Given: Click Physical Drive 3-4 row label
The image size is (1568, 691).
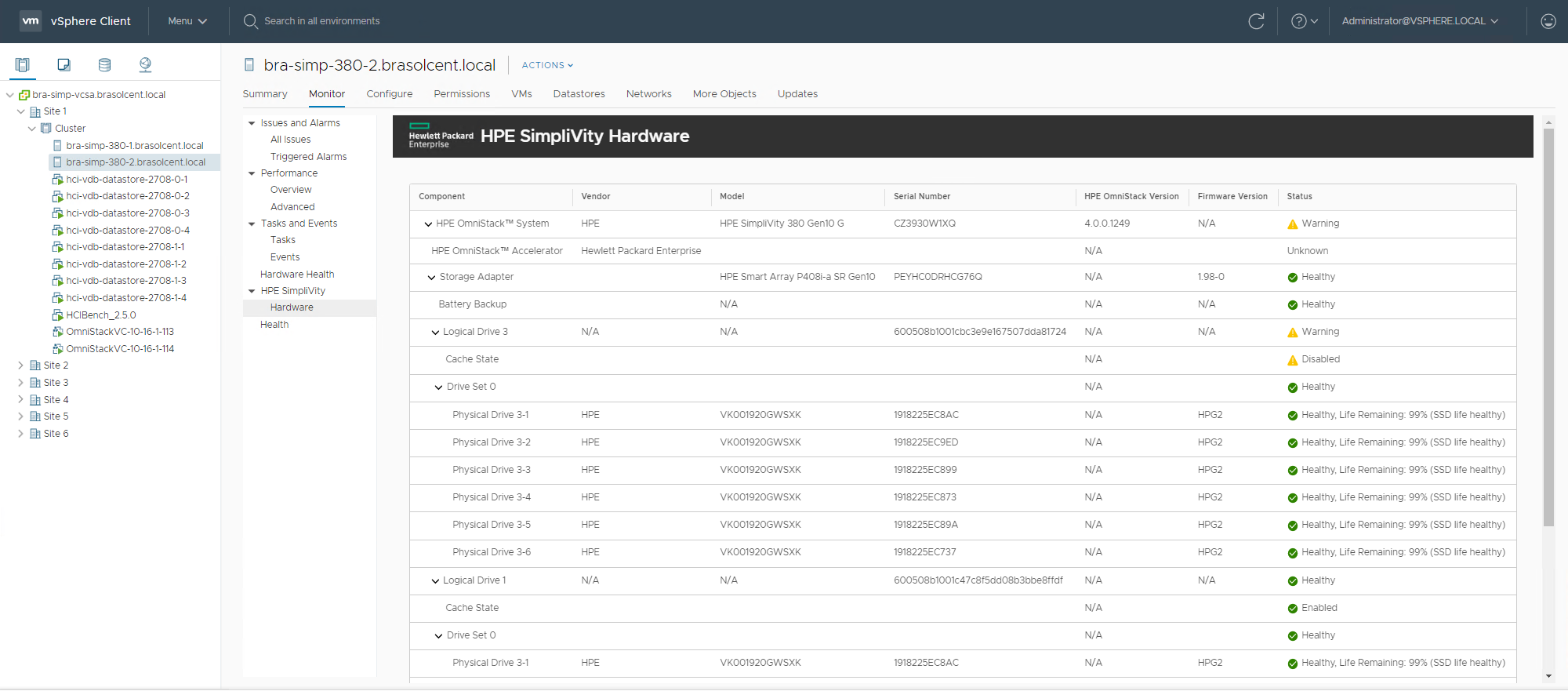Looking at the screenshot, I should point(492,497).
